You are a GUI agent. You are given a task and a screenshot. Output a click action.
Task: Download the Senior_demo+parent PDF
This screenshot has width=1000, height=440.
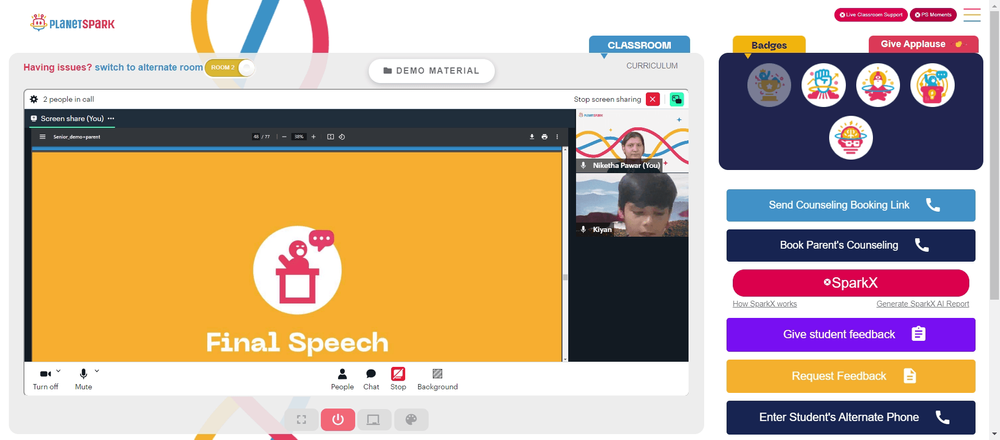532,136
